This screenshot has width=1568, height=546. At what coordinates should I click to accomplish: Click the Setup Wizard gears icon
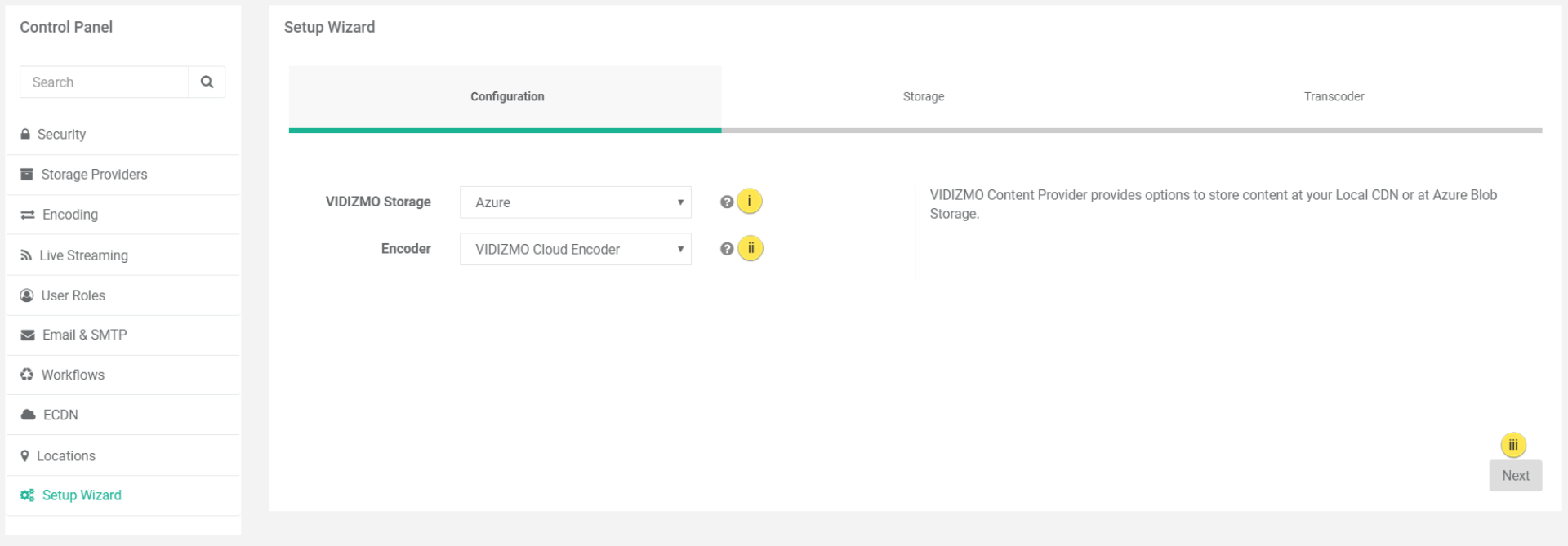28,495
